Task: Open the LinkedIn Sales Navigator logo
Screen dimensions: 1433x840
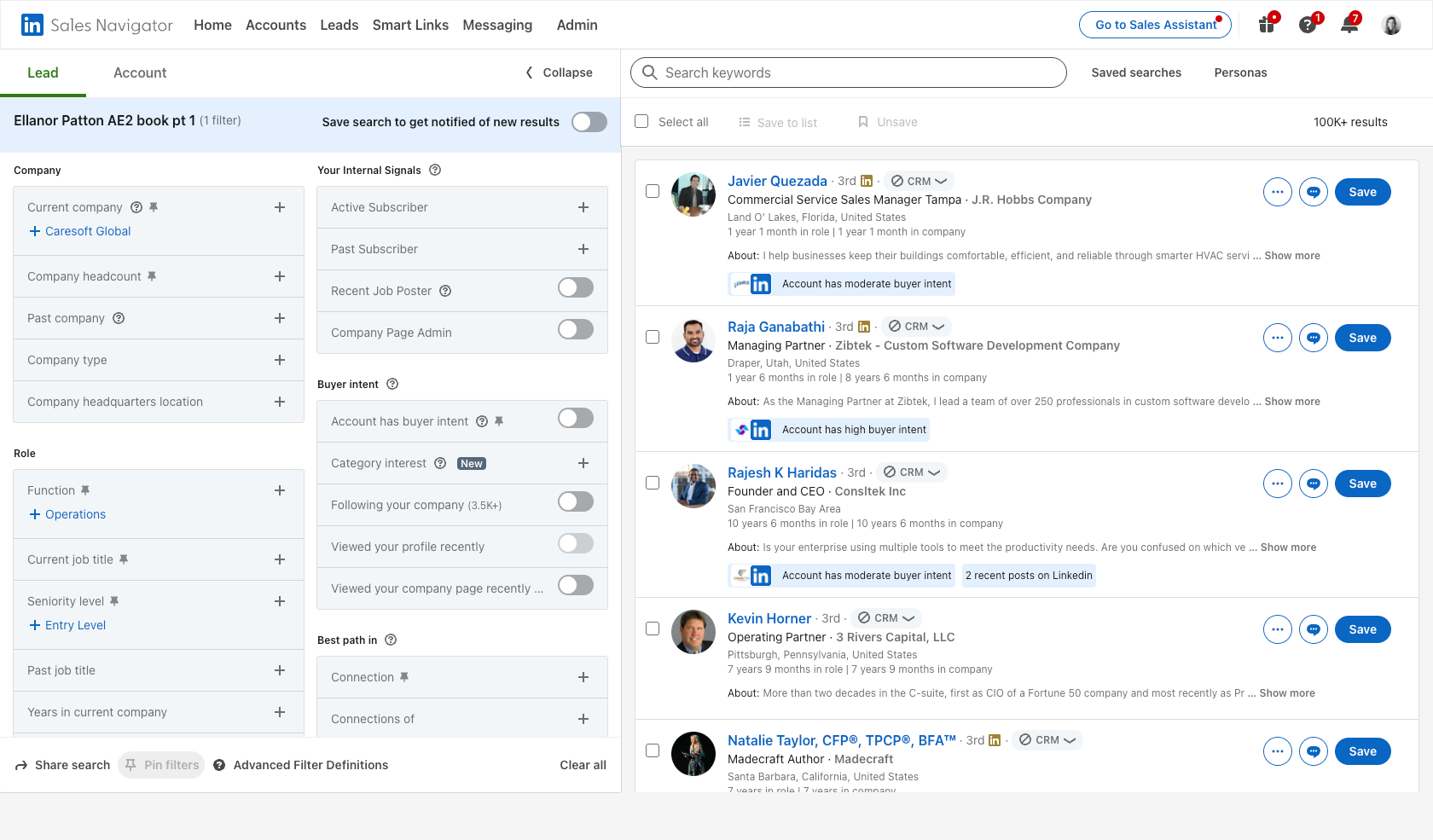Action: 97,25
